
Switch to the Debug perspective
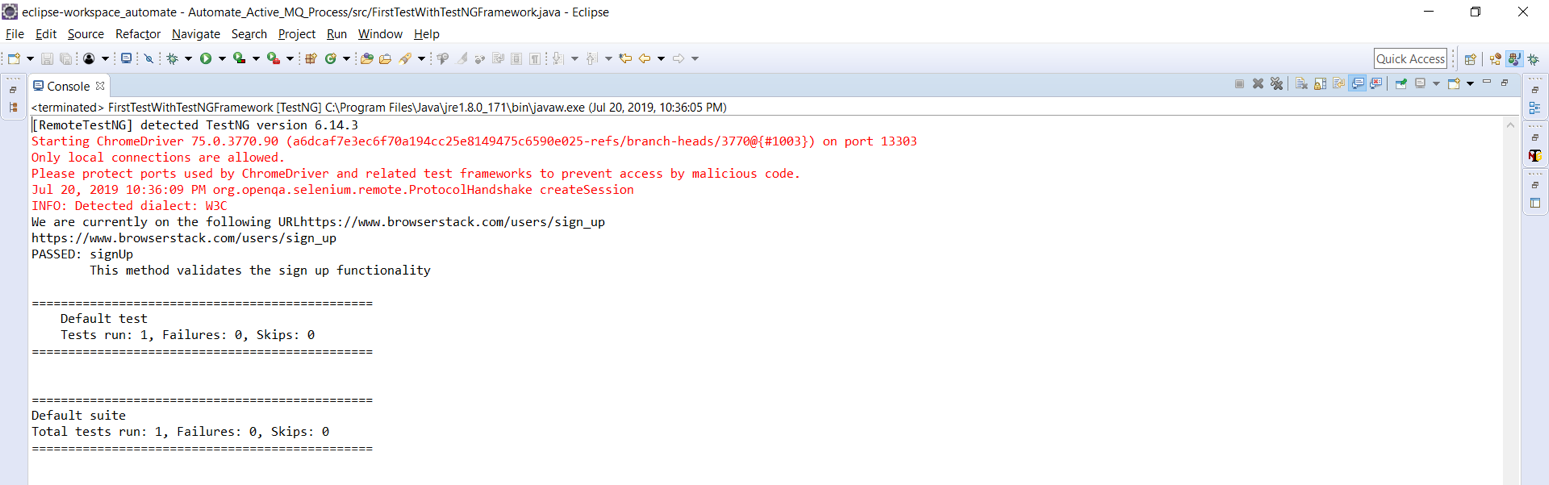[x=1532, y=59]
